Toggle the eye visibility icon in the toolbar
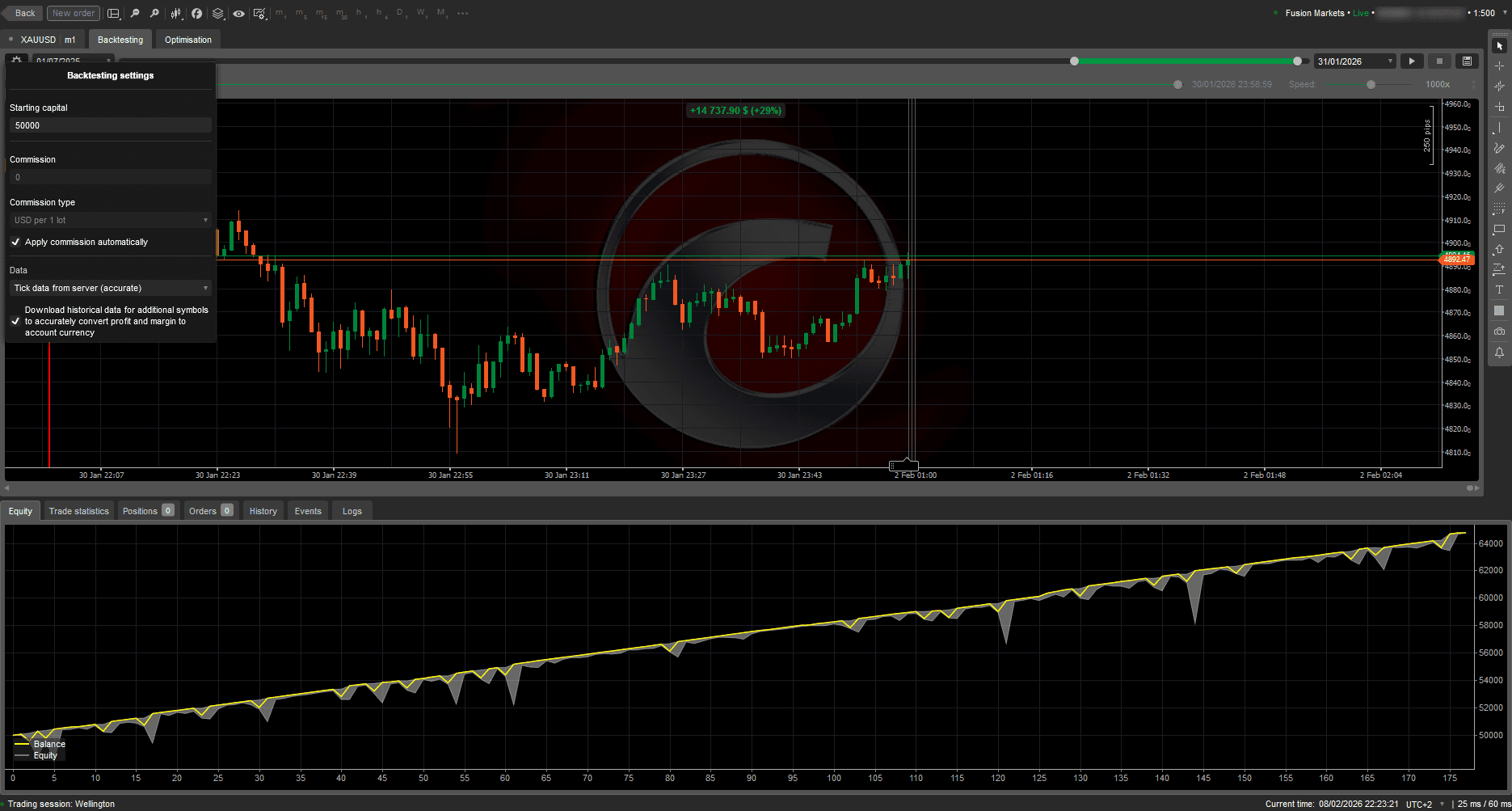 [238, 13]
